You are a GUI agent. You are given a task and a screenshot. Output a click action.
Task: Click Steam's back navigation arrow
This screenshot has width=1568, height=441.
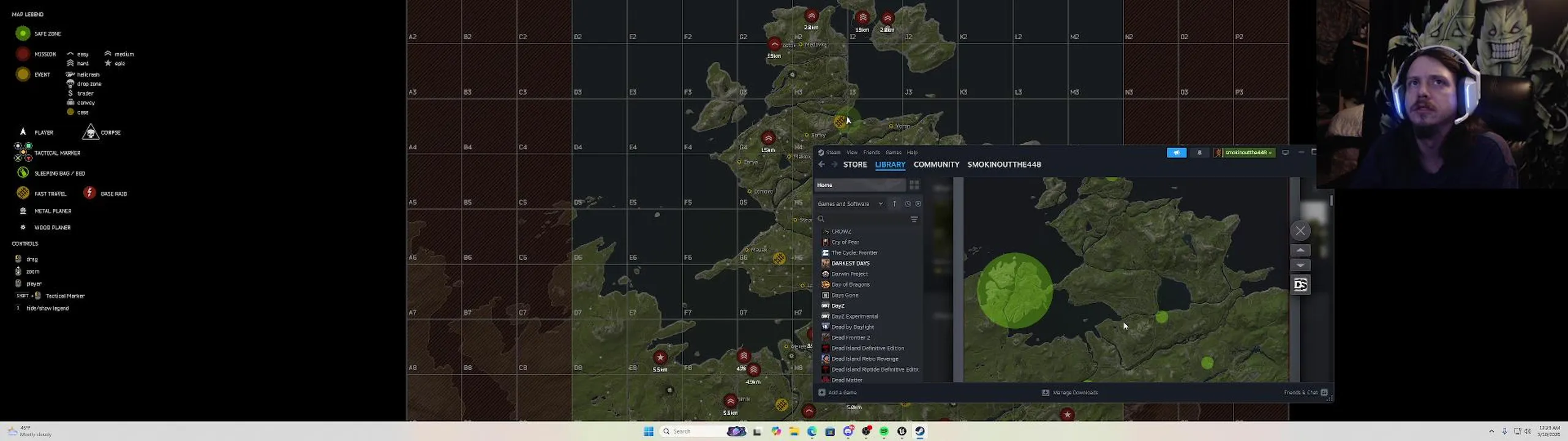[821, 165]
